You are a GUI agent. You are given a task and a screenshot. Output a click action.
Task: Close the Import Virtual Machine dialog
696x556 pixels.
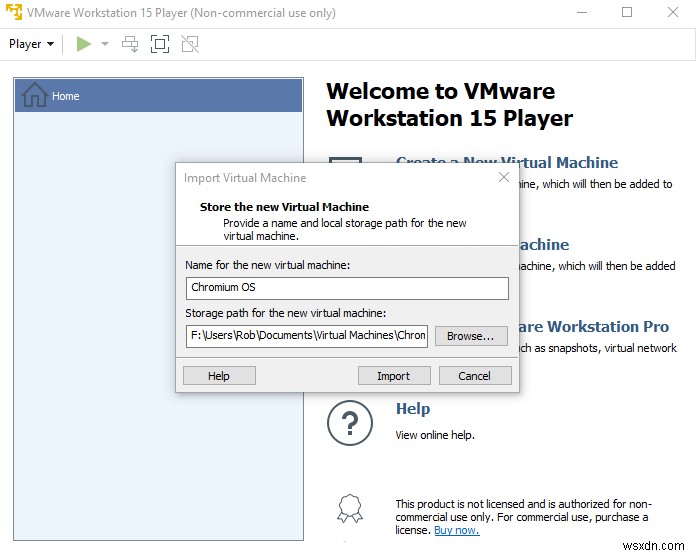503,177
